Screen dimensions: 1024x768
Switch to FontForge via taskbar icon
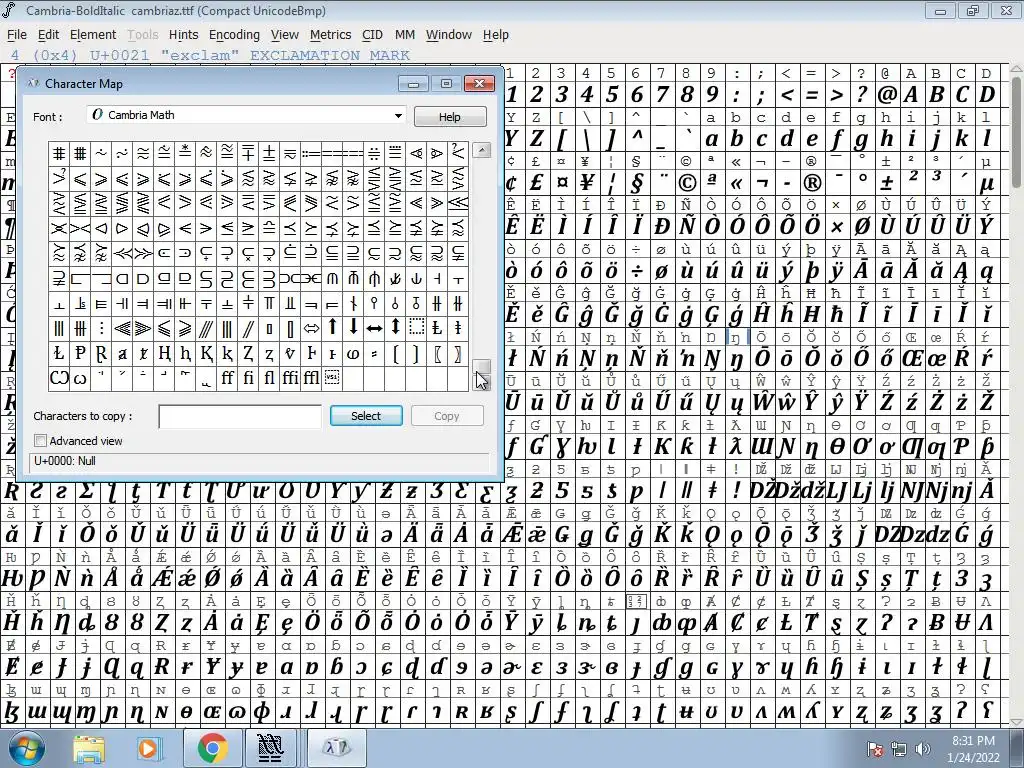pos(270,748)
